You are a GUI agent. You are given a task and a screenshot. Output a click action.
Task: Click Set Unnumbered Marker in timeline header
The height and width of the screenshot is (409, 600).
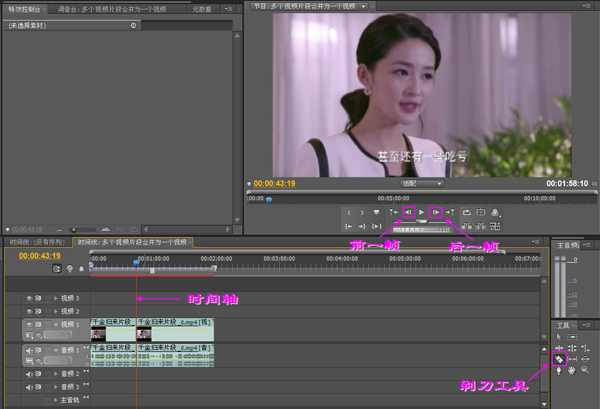pos(81,269)
